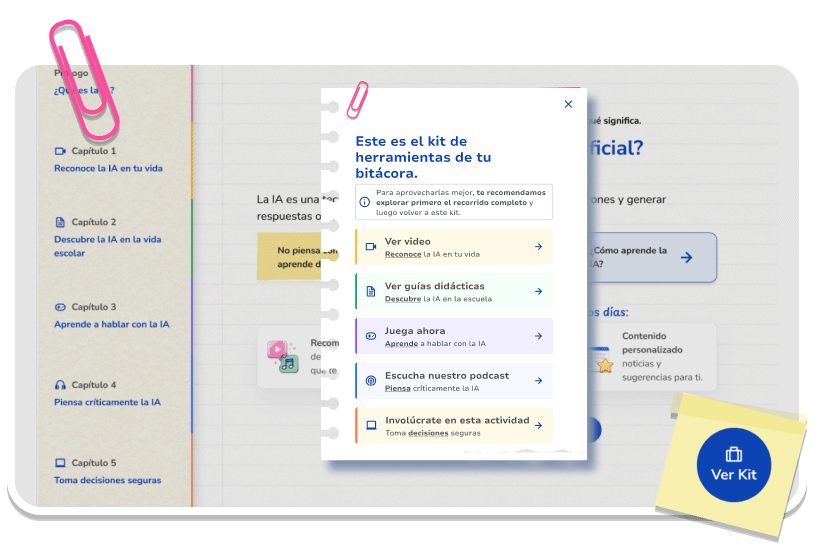This screenshot has height=546, width=814.
Task: Open Aprende a hablar con la IA chapter
Action: tap(112, 324)
